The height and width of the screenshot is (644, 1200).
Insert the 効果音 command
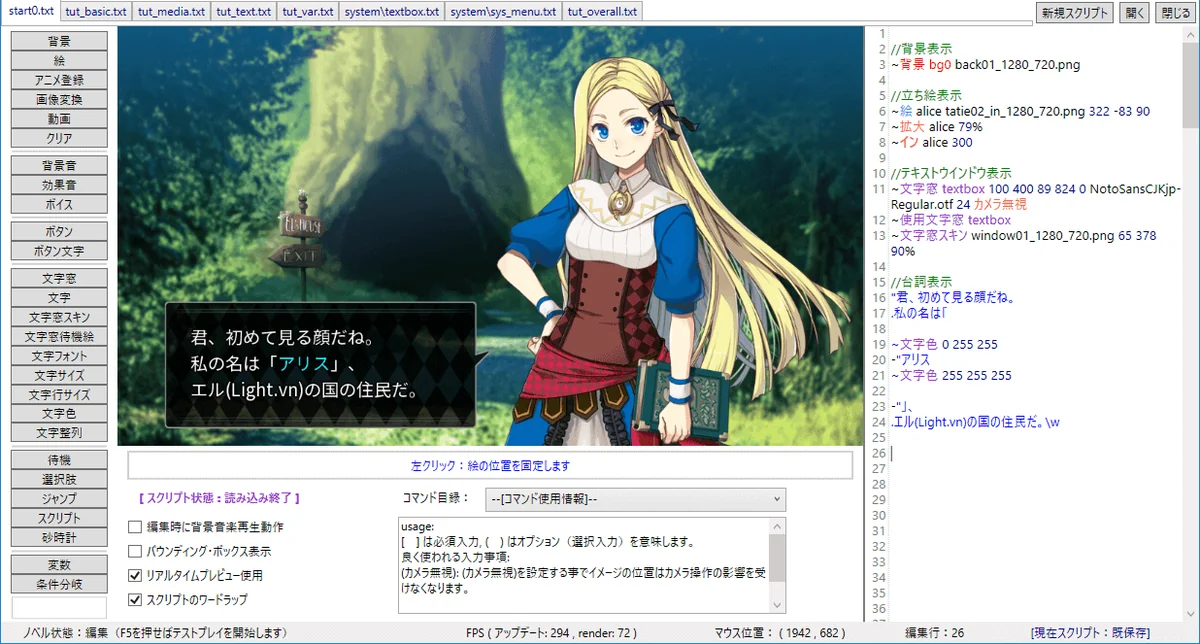coord(59,185)
